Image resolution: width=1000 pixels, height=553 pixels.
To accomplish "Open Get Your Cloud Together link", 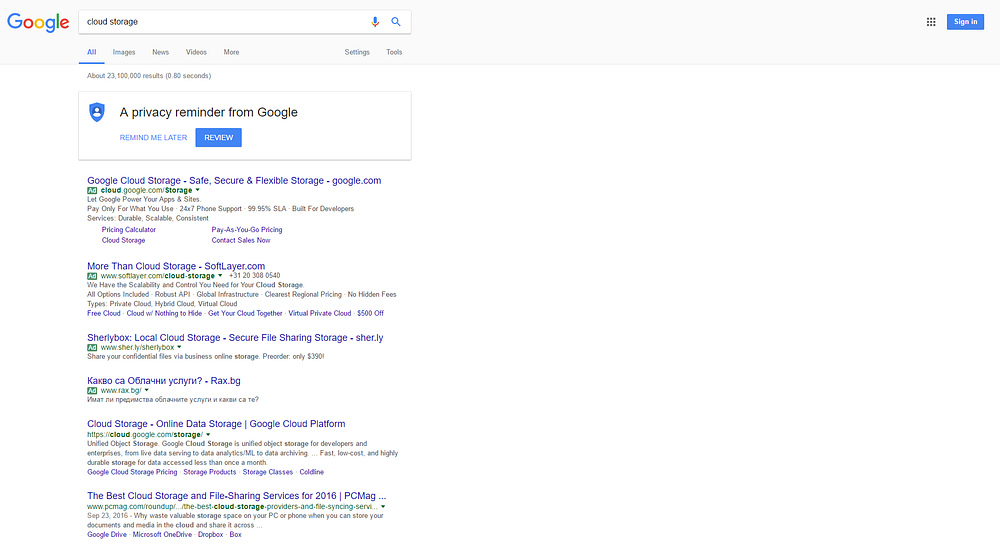I will 245,313.
